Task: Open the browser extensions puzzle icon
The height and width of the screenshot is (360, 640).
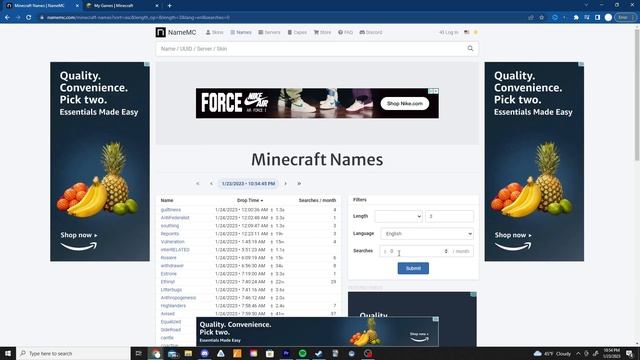Action: (x=576, y=18)
